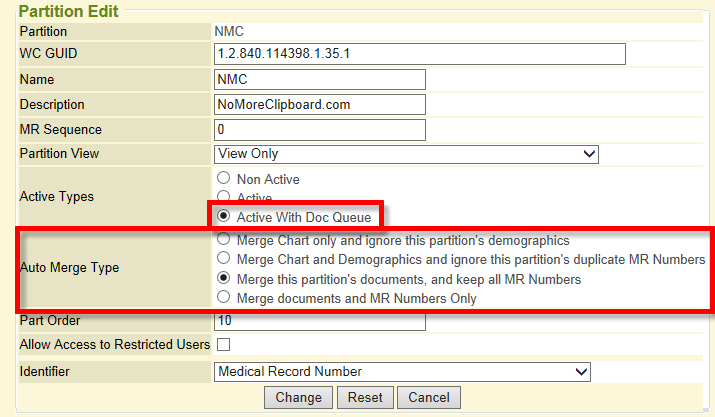715x417 pixels.
Task: Choose Merge Chart only radio option
Action: click(224, 241)
